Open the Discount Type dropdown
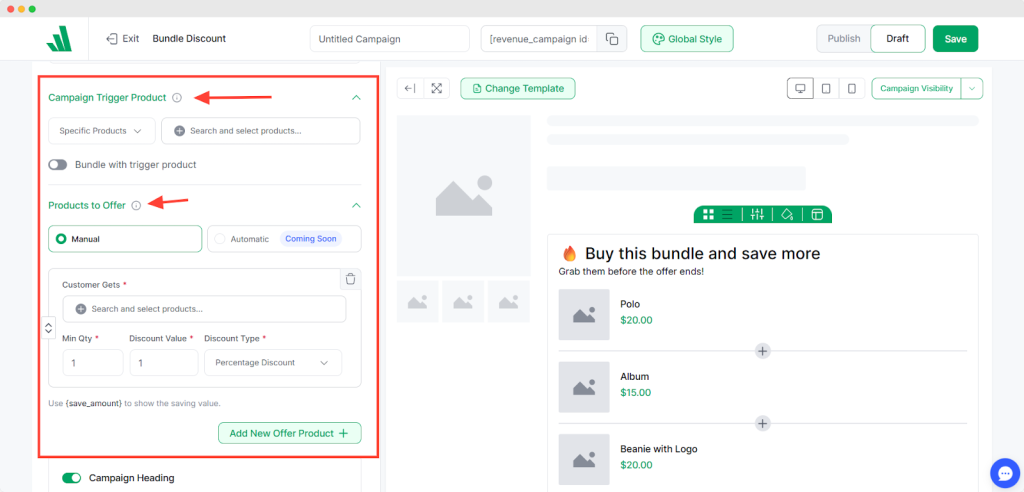The width and height of the screenshot is (1024, 492). pyautogui.click(x=272, y=363)
